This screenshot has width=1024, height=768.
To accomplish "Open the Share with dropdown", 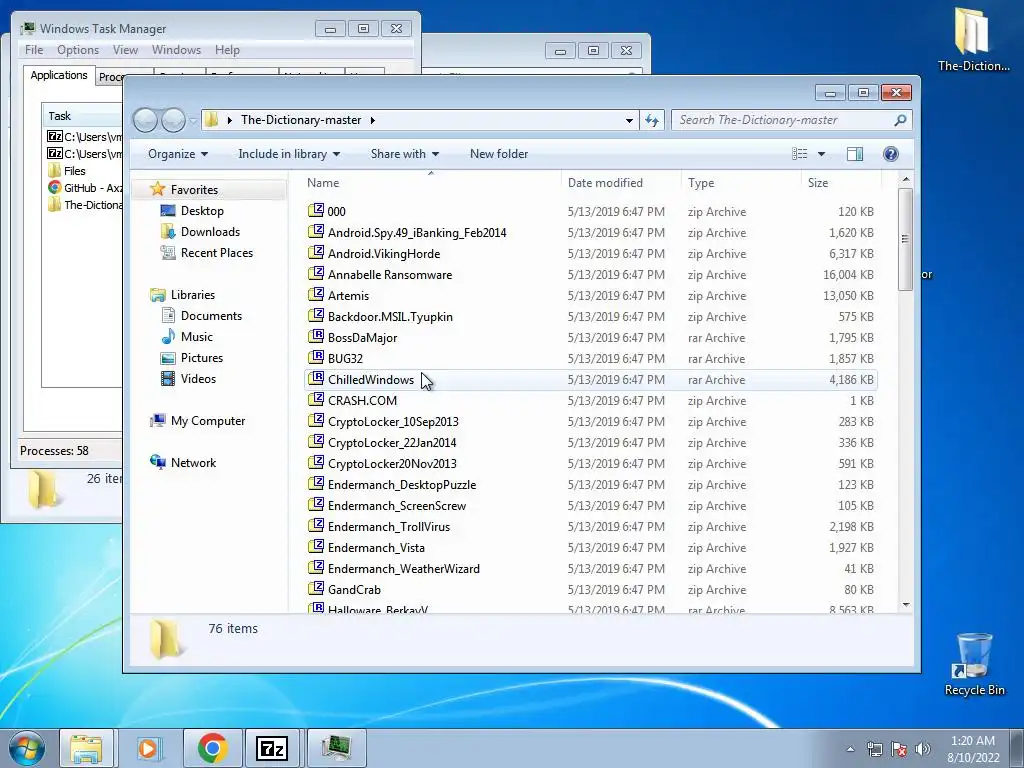I will tap(405, 154).
